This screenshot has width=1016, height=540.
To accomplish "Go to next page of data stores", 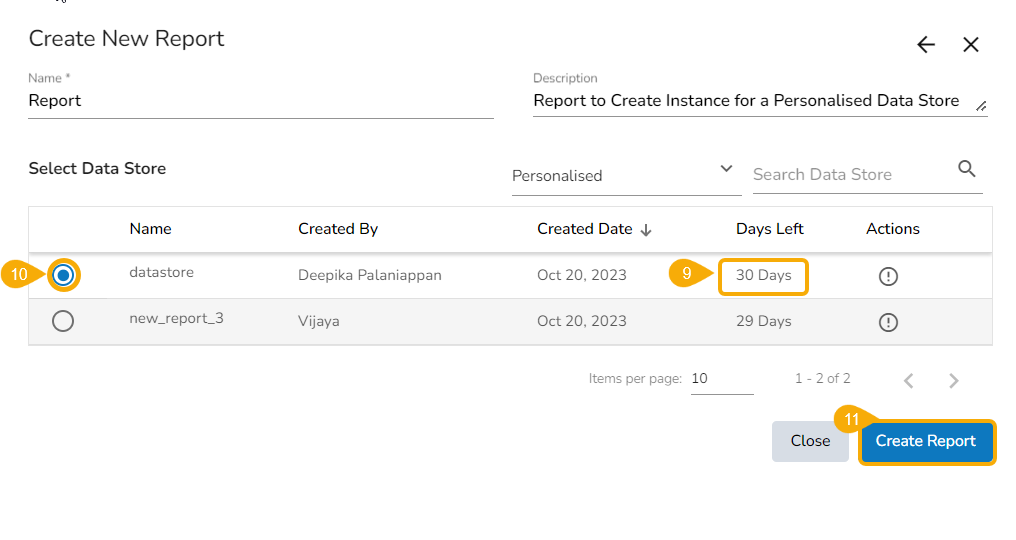I will pyautogui.click(x=954, y=380).
